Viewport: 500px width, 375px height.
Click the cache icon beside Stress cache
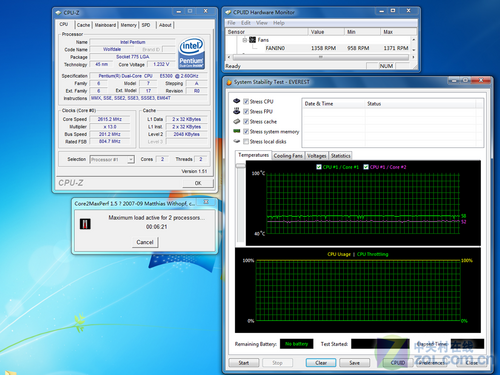click(237, 121)
